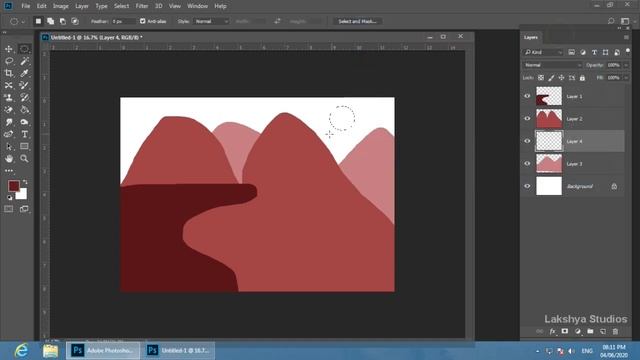Open the File menu
Screen dimensions: 640x360
click(26, 6)
